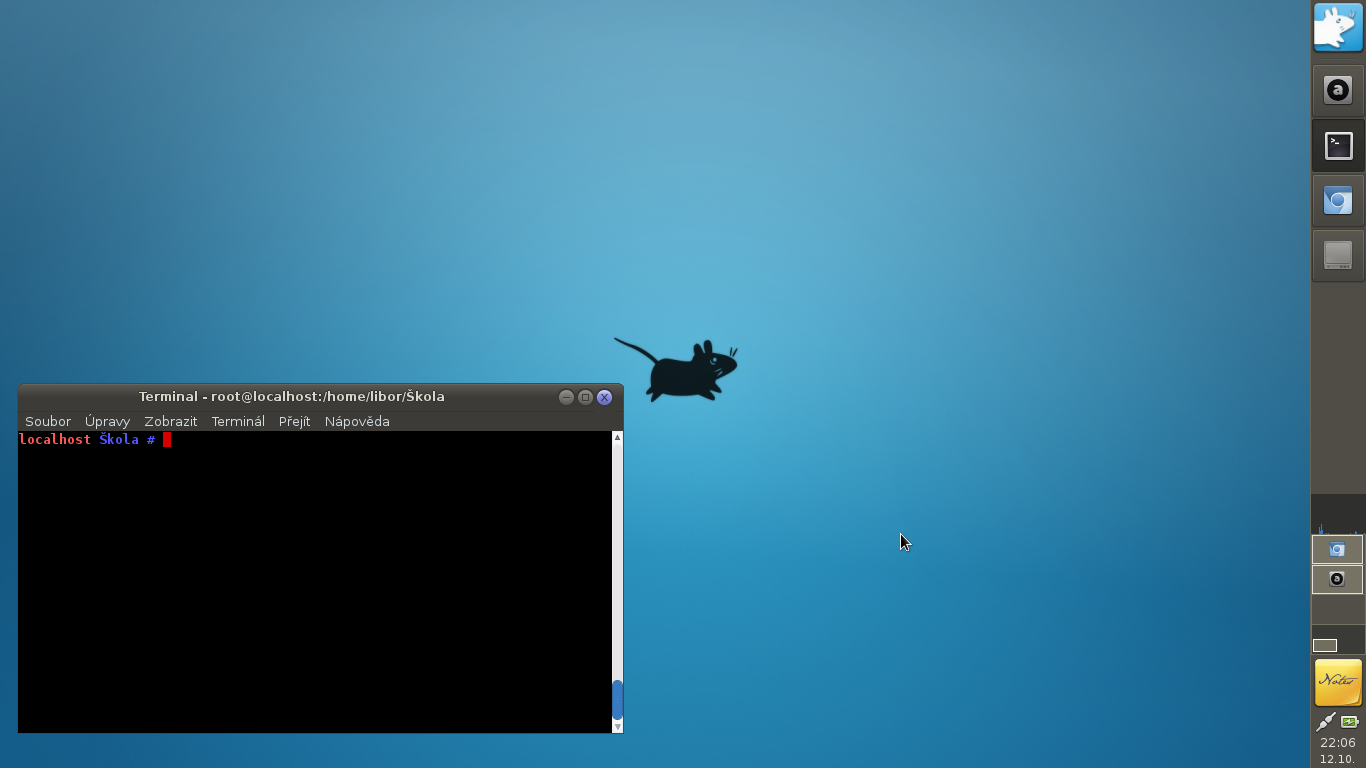Image resolution: width=1366 pixels, height=768 pixels.
Task: Click the Terminal scrollbar down arrow
Action: point(617,727)
